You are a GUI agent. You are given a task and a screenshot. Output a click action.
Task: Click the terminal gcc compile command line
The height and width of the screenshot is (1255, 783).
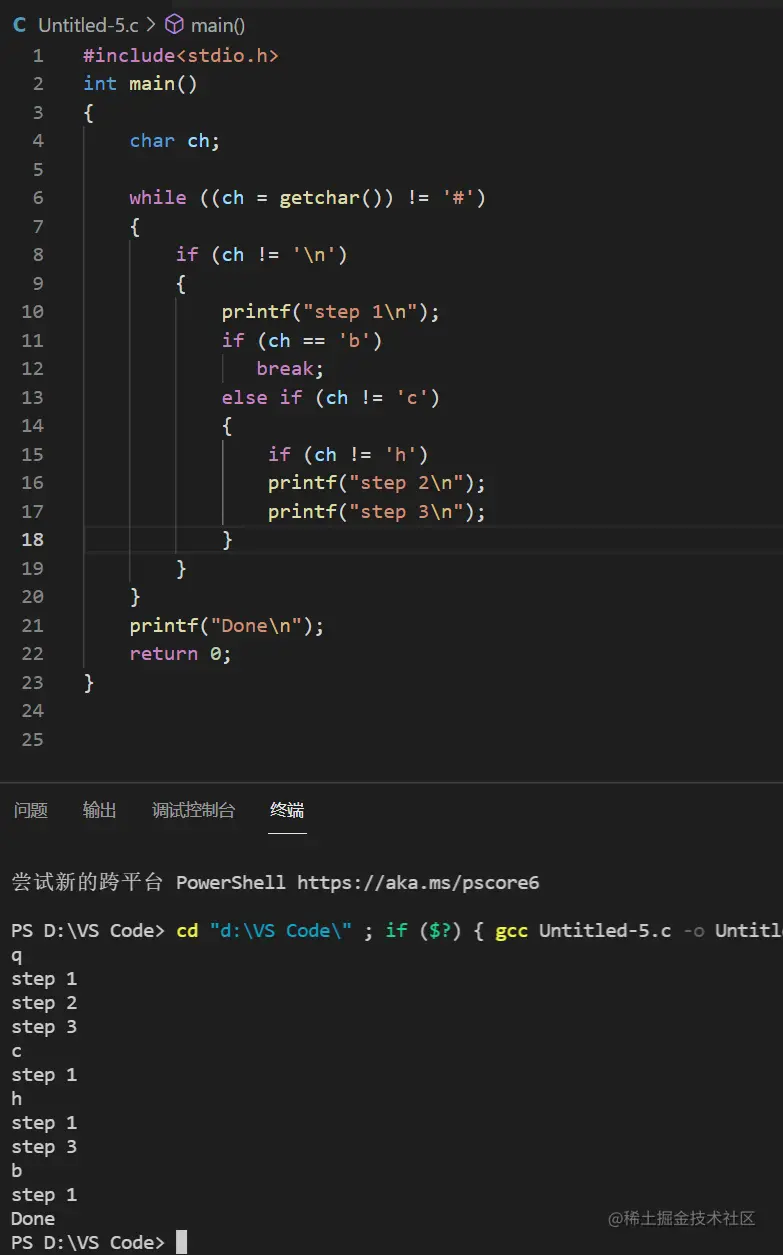click(x=397, y=931)
